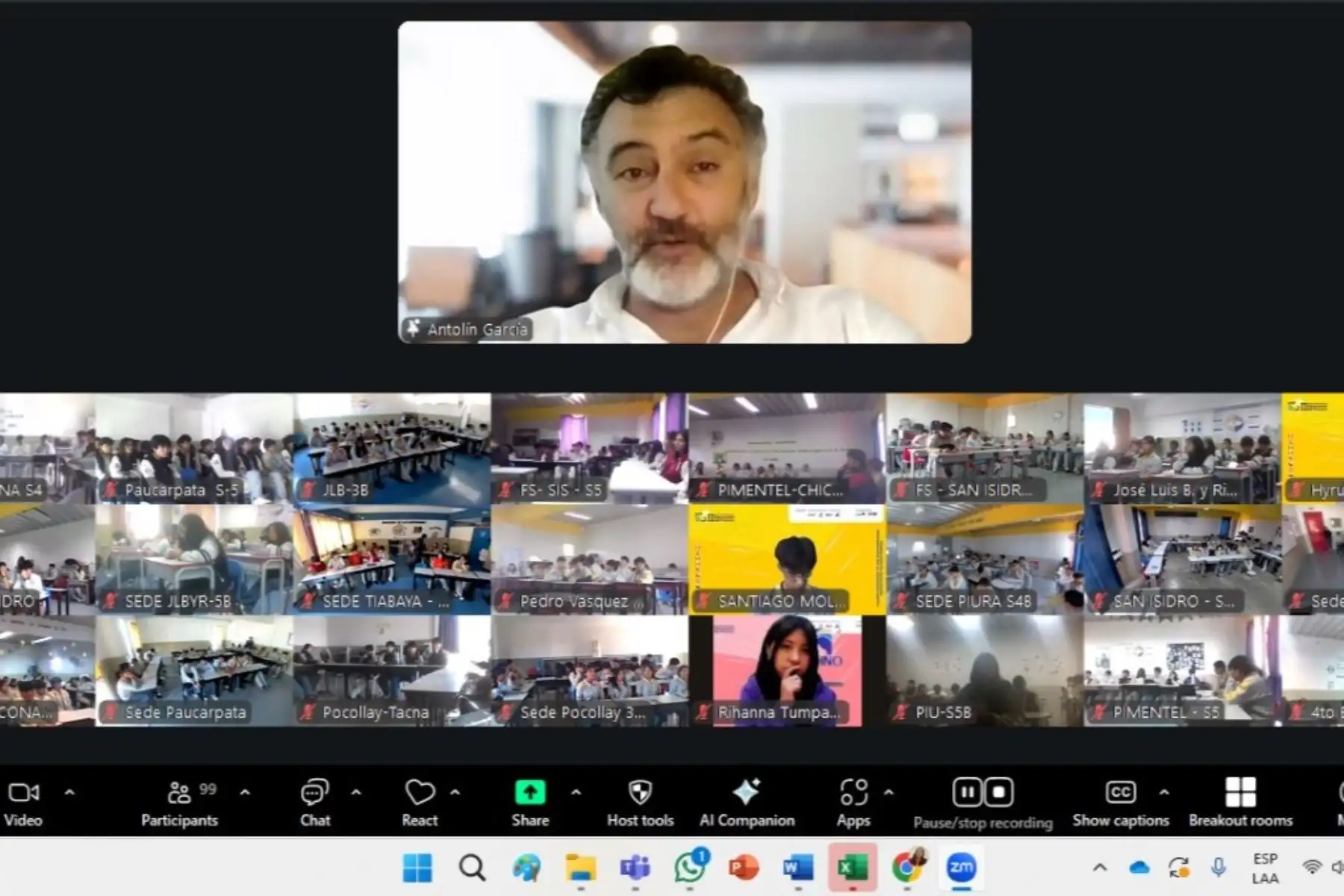Viewport: 1344px width, 896px height.
Task: Select José Luis B. y Ri... tile
Action: tap(1183, 449)
